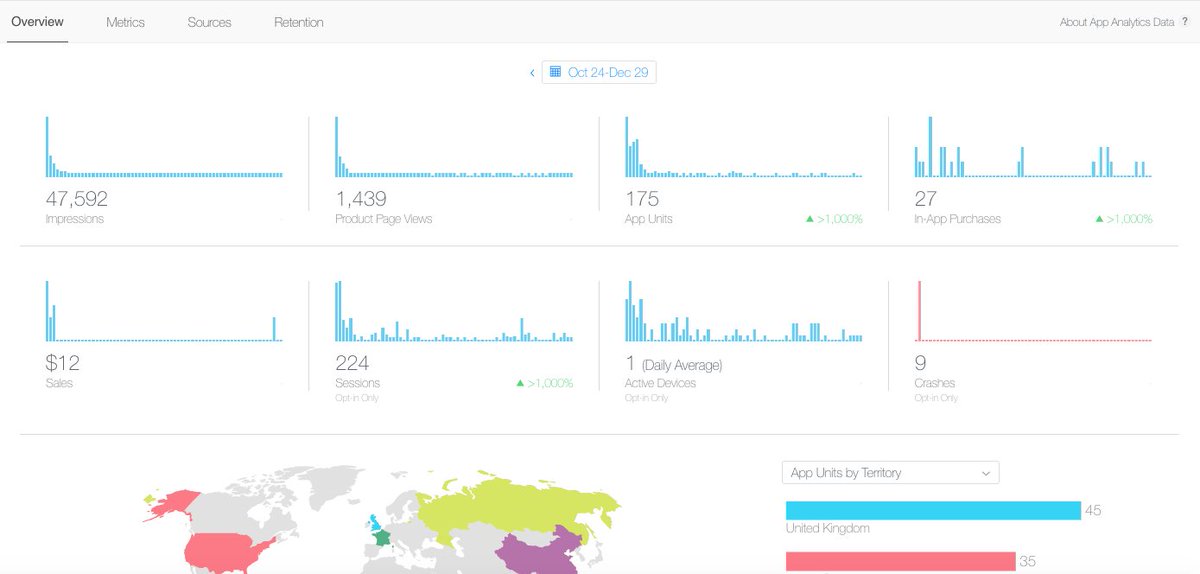1200x574 pixels.
Task: Switch to the Sources tab
Action: coord(209,22)
